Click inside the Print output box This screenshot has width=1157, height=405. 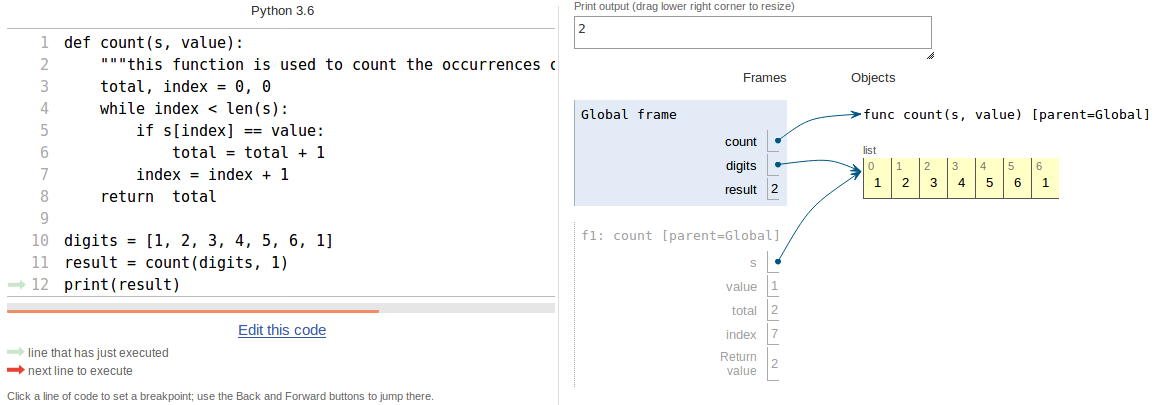[x=753, y=32]
